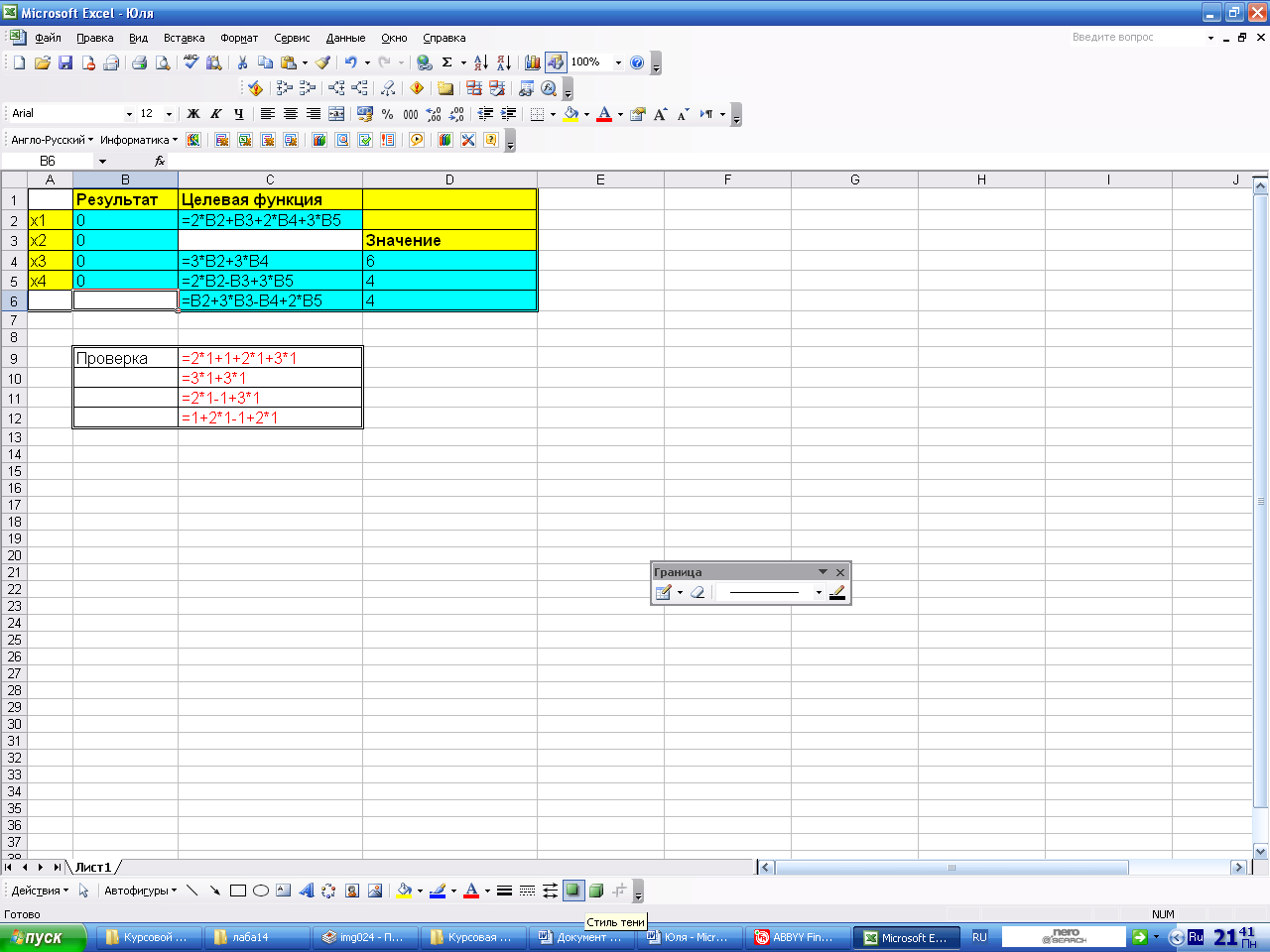Launch the Chart Wizard
Viewport: 1270px width, 952px height.
(x=533, y=62)
